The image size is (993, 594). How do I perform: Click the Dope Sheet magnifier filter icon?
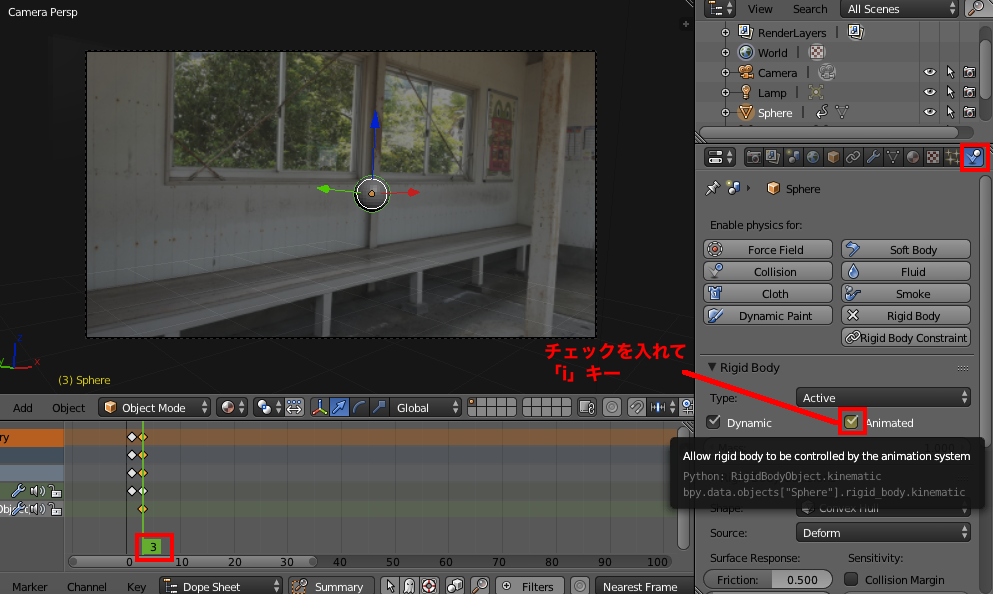pos(481,586)
